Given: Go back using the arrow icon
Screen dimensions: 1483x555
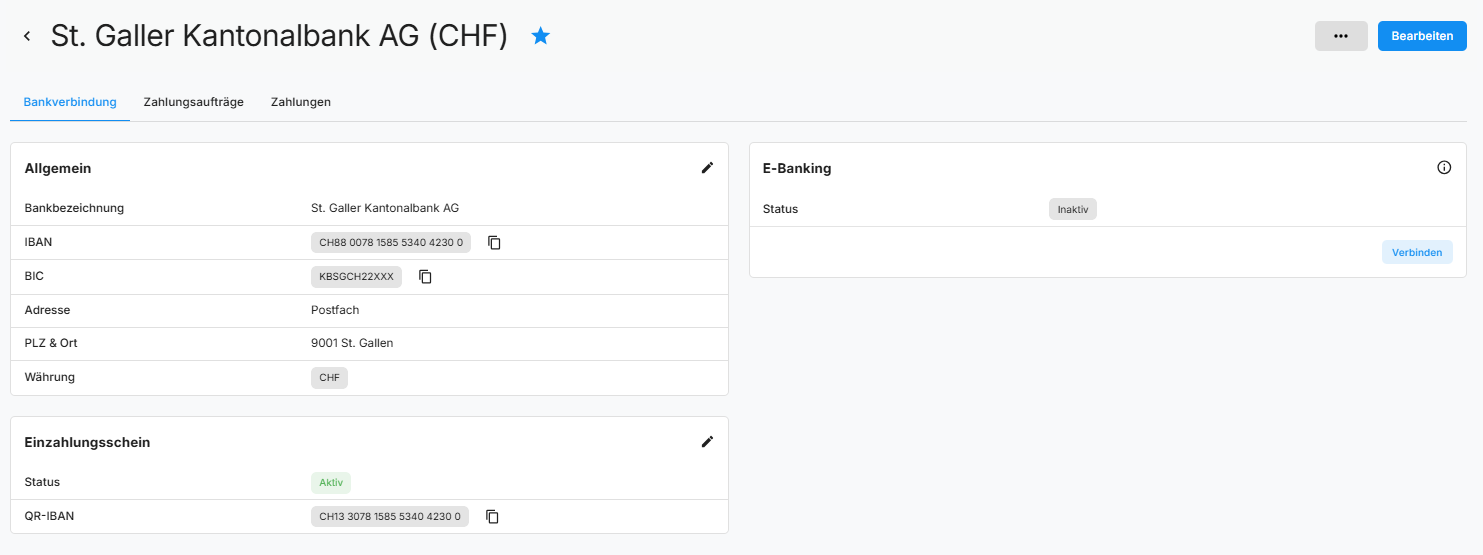Looking at the screenshot, I should (27, 37).
